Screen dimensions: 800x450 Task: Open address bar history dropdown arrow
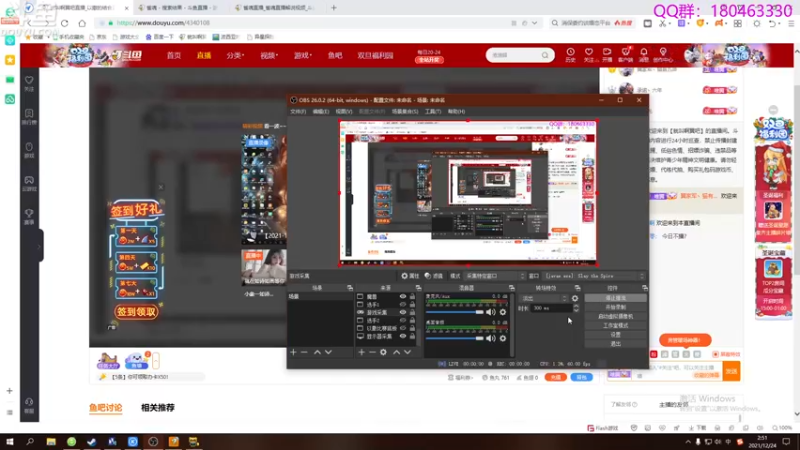534,23
